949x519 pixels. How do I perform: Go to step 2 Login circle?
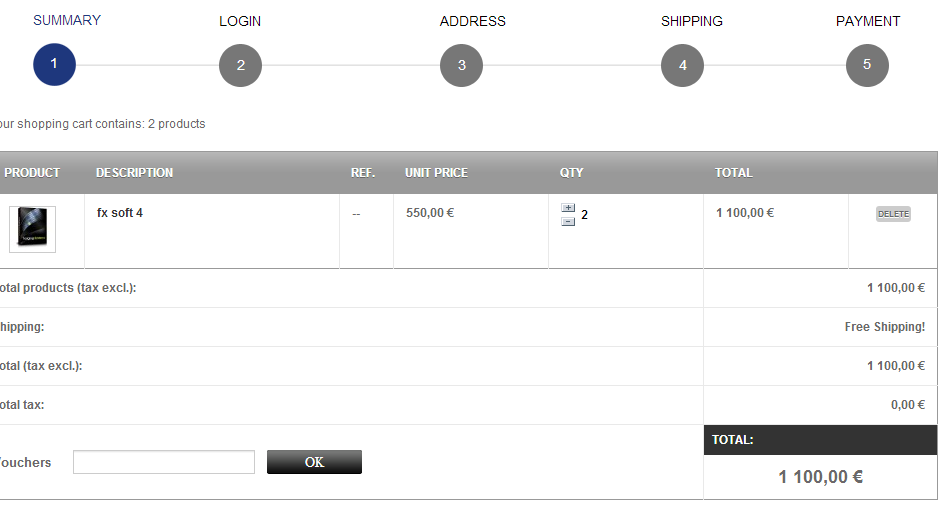coord(240,66)
